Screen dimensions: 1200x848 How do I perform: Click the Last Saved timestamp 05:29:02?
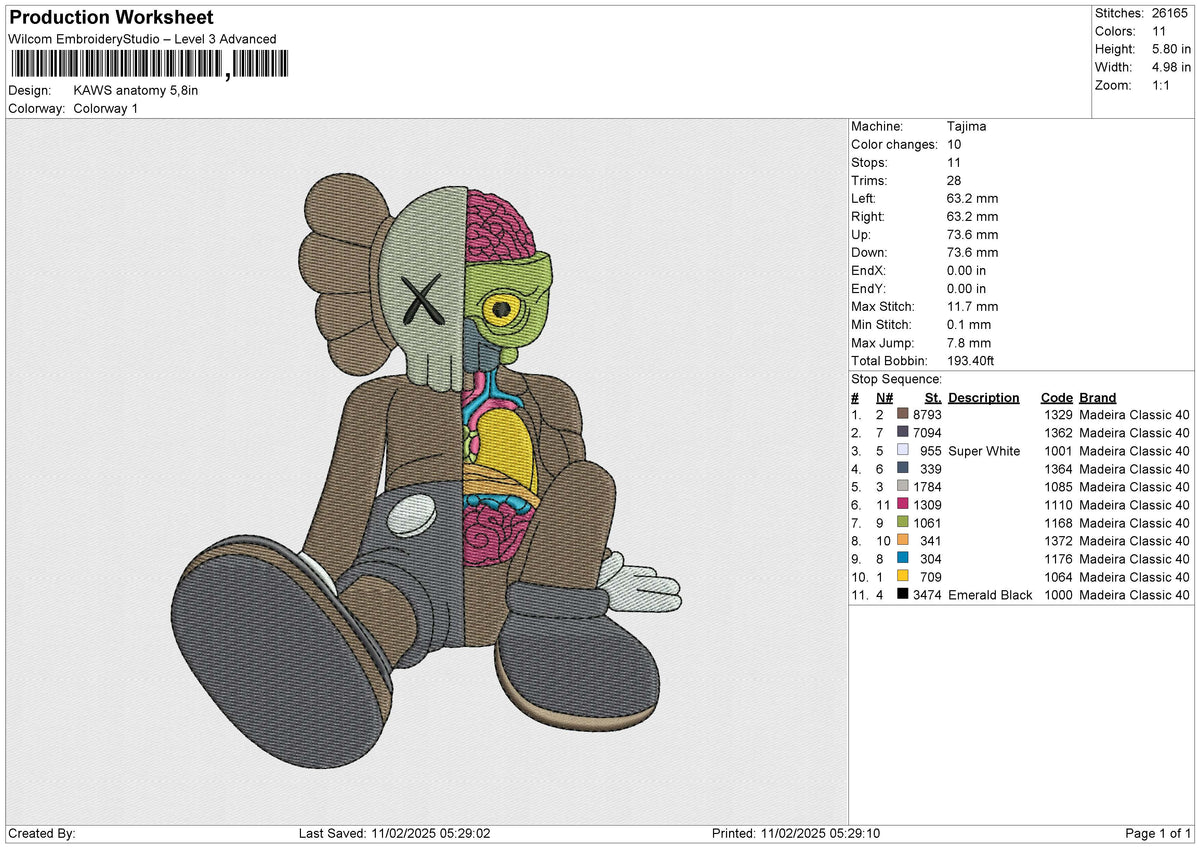pos(464,833)
